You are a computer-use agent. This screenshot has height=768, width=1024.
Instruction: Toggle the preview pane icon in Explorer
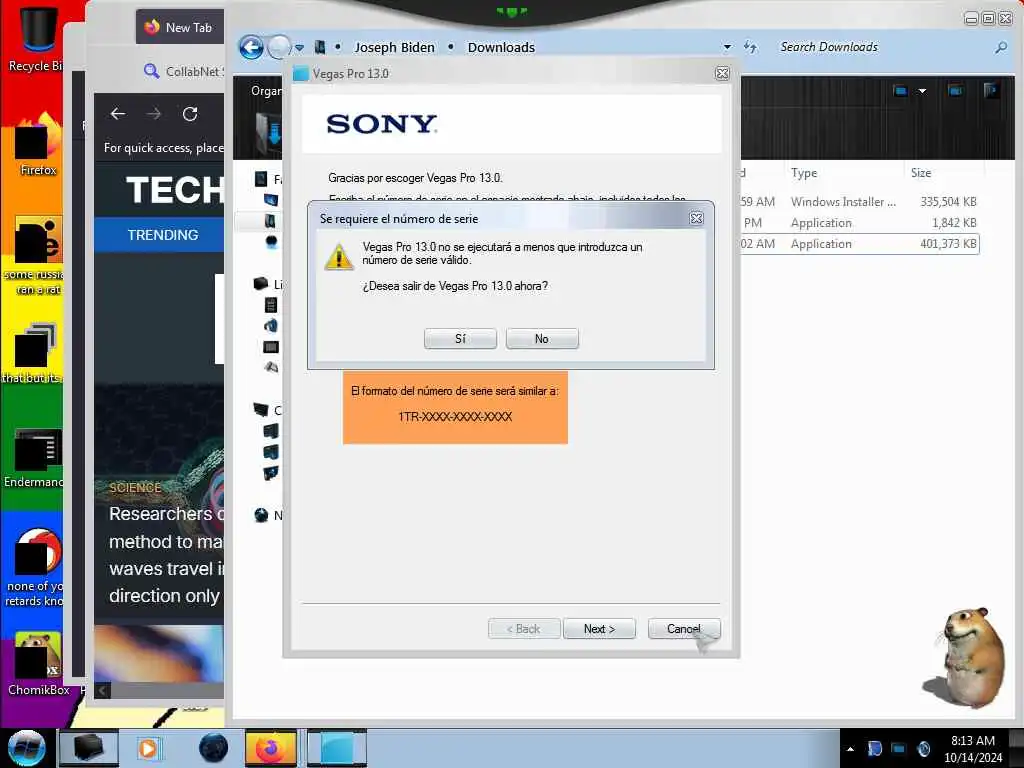point(955,91)
